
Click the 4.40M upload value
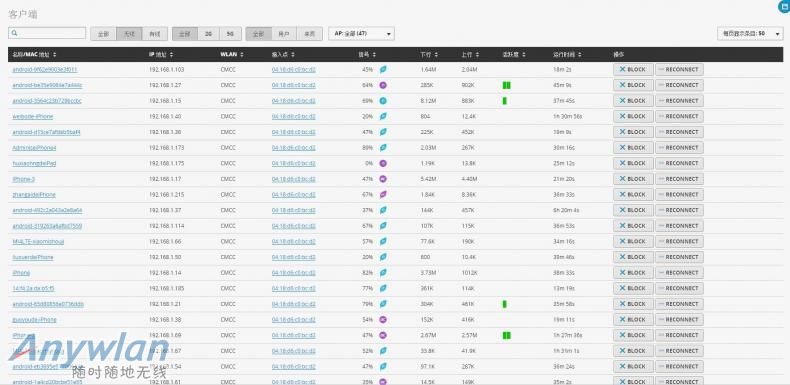(469, 179)
